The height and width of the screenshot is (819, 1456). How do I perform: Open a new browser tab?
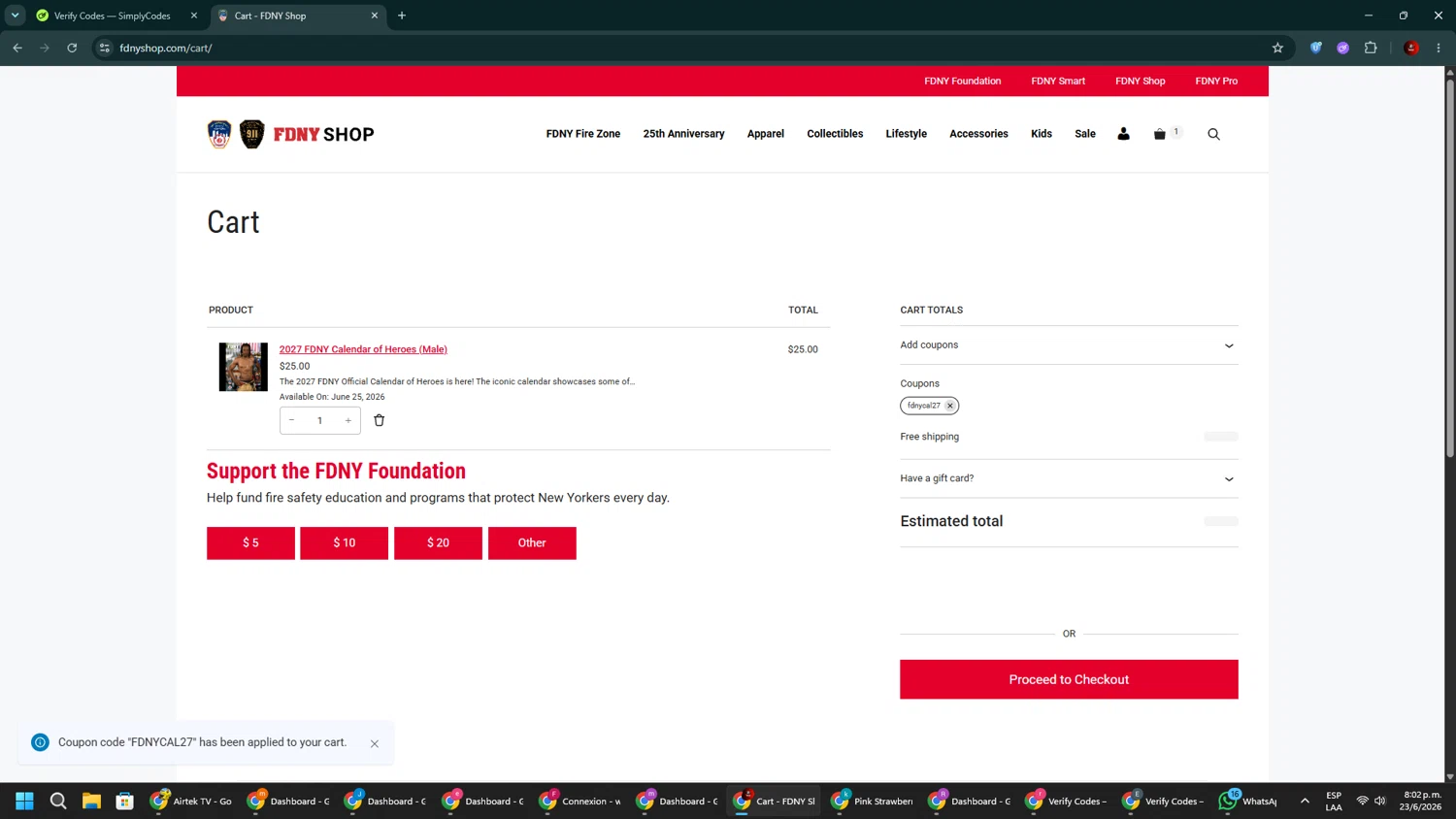tap(402, 16)
